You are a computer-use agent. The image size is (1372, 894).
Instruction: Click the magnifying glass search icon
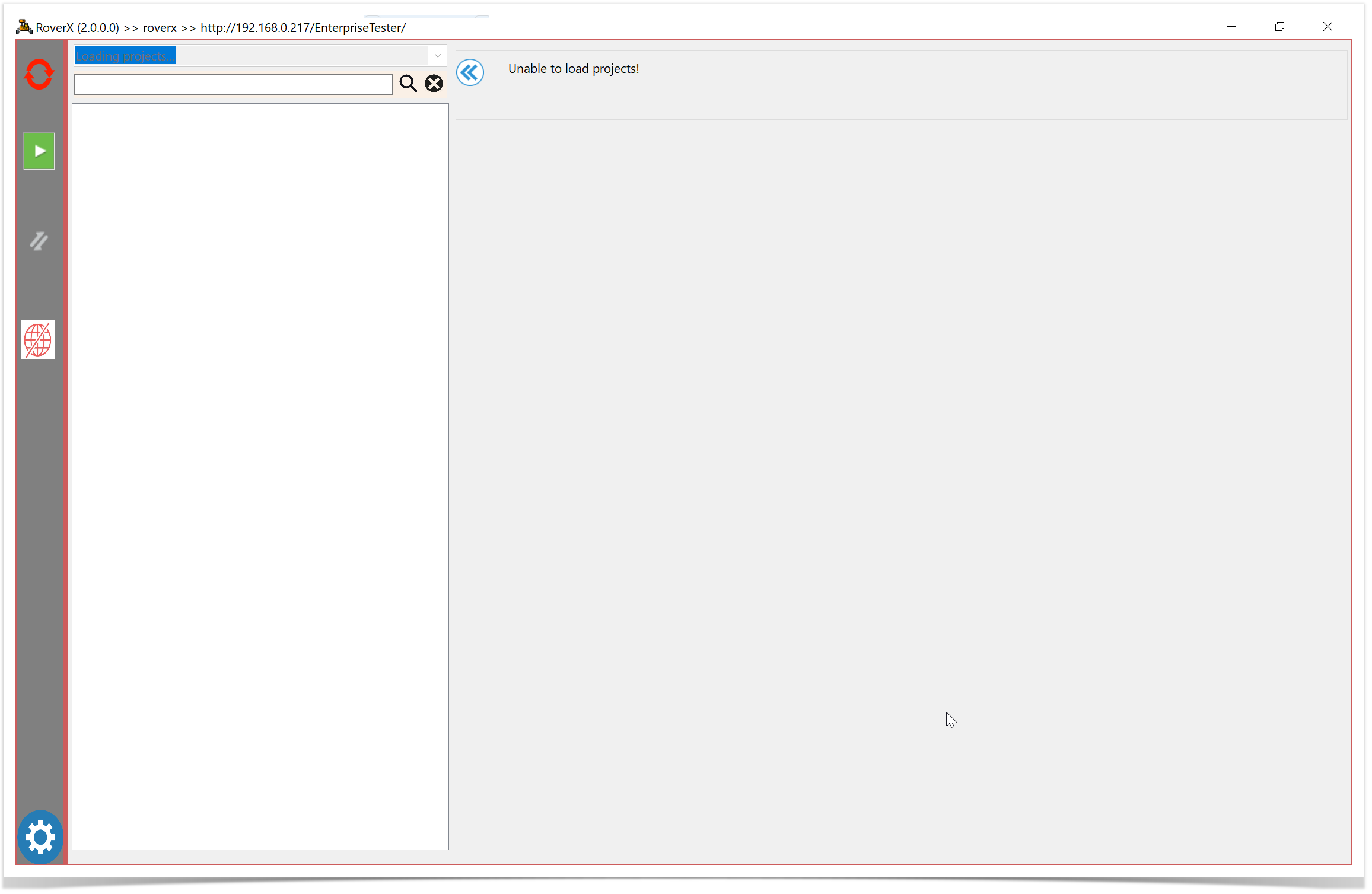(x=408, y=84)
